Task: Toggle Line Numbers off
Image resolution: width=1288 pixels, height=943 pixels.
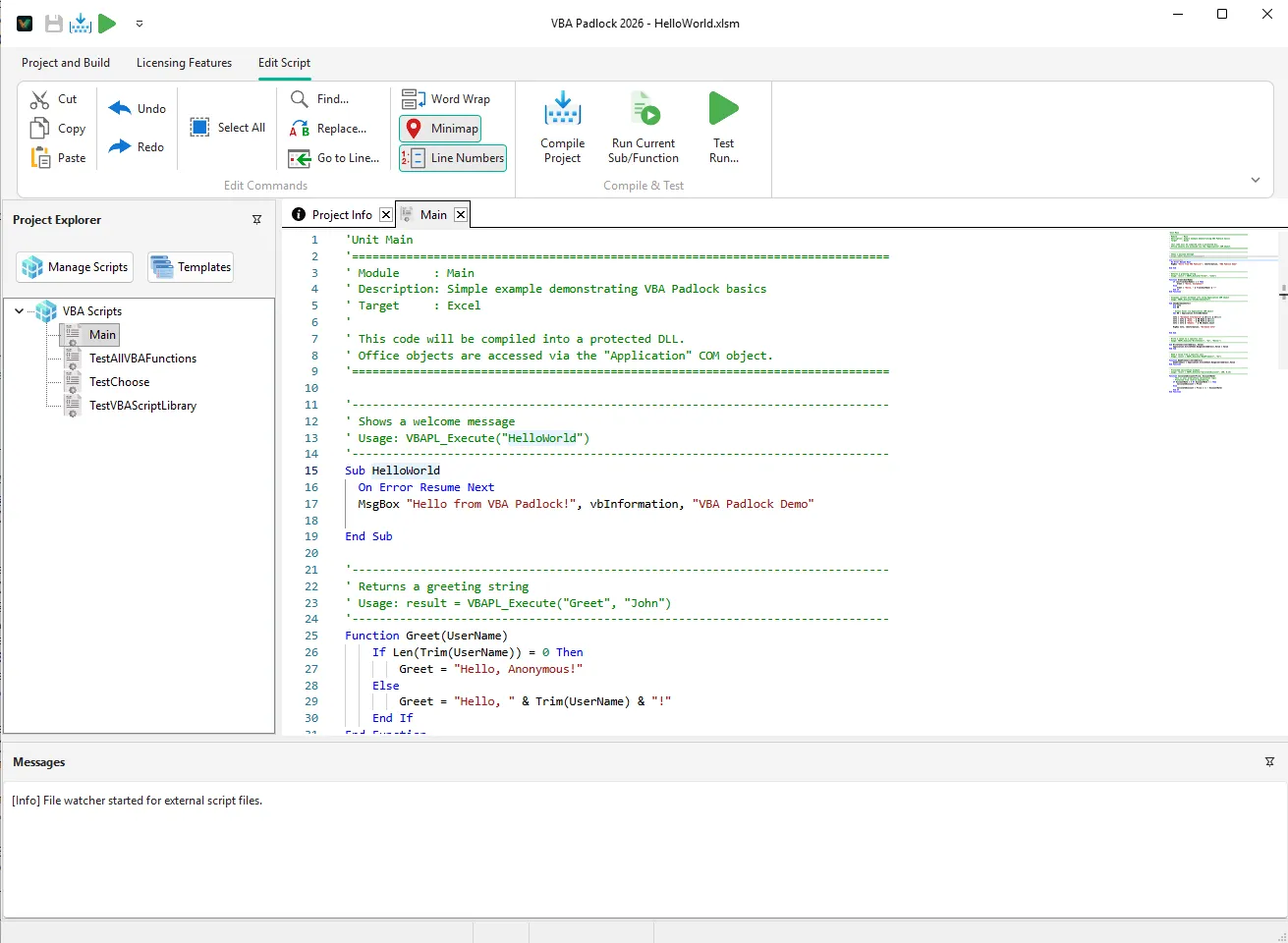Action: click(x=453, y=157)
